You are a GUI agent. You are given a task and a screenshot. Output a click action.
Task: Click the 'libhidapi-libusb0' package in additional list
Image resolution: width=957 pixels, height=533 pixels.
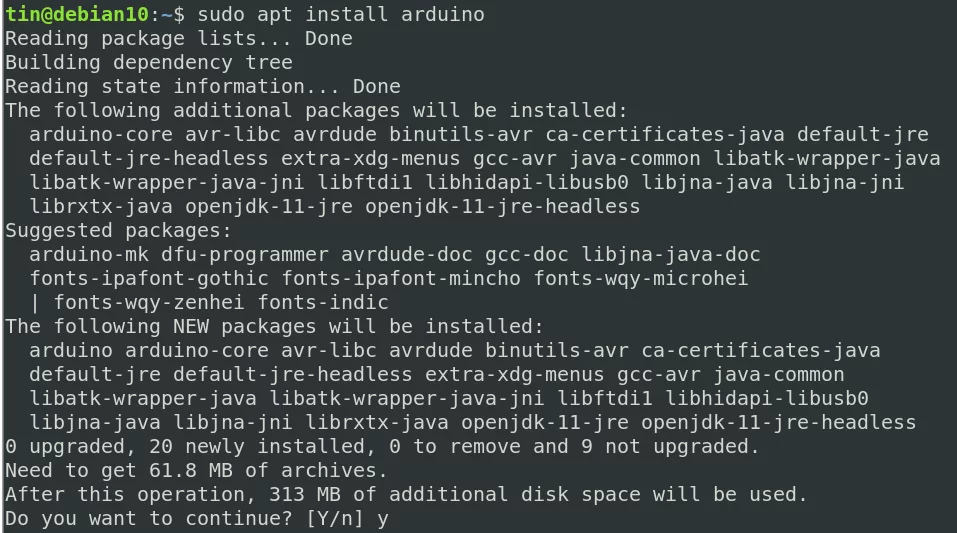[x=527, y=182]
